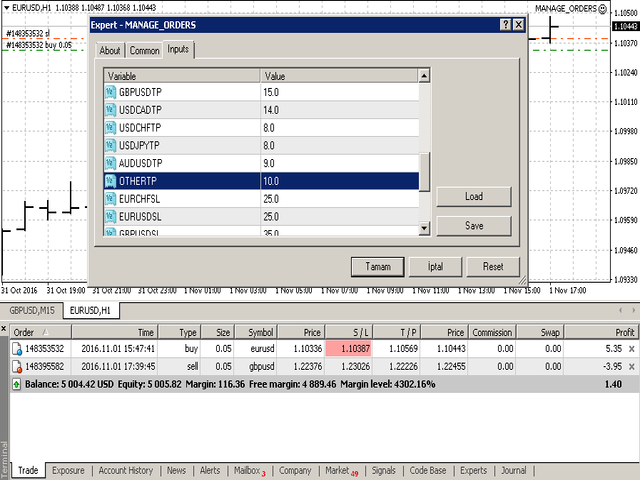The image size is (640, 480).
Task: Click scroll down arrow in inputs list
Action: (424, 228)
